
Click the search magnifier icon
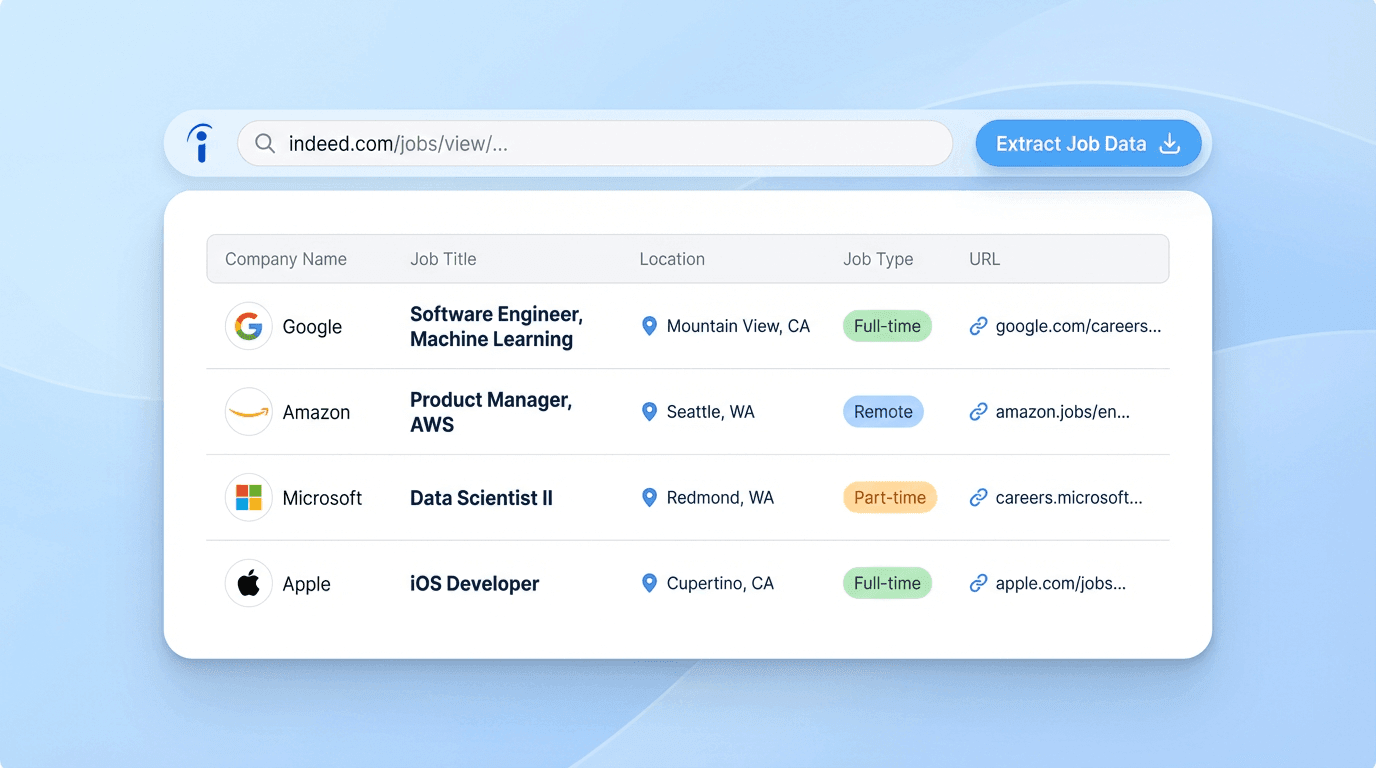(x=264, y=144)
